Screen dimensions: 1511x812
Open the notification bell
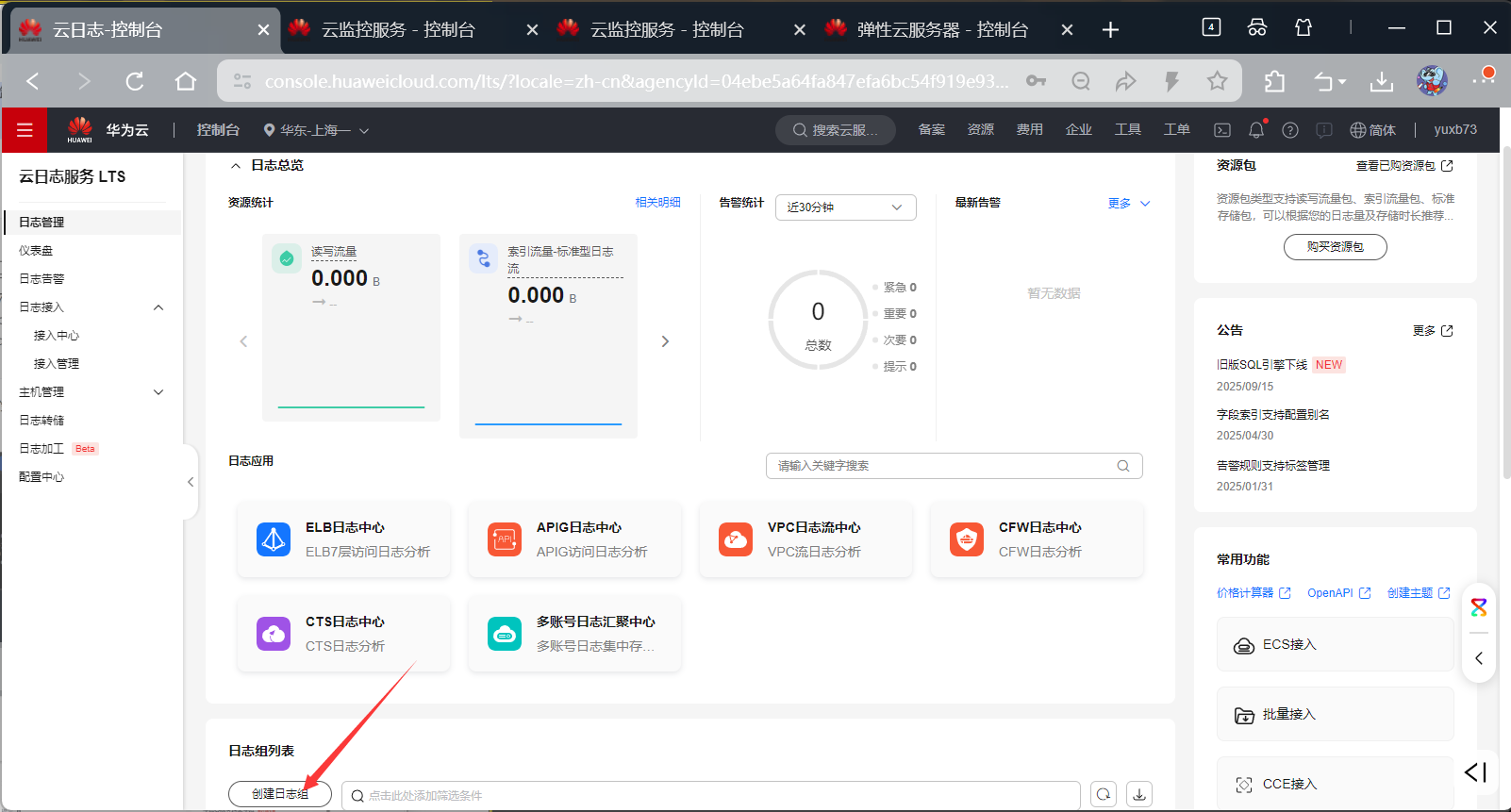click(x=1256, y=130)
